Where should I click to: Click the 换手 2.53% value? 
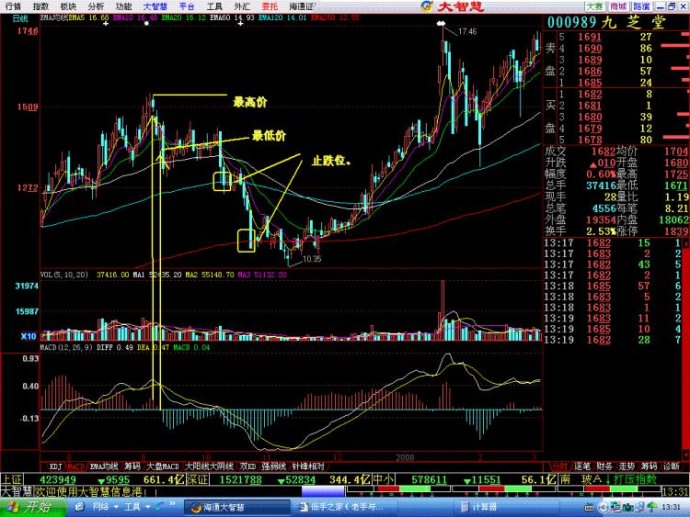click(x=601, y=231)
